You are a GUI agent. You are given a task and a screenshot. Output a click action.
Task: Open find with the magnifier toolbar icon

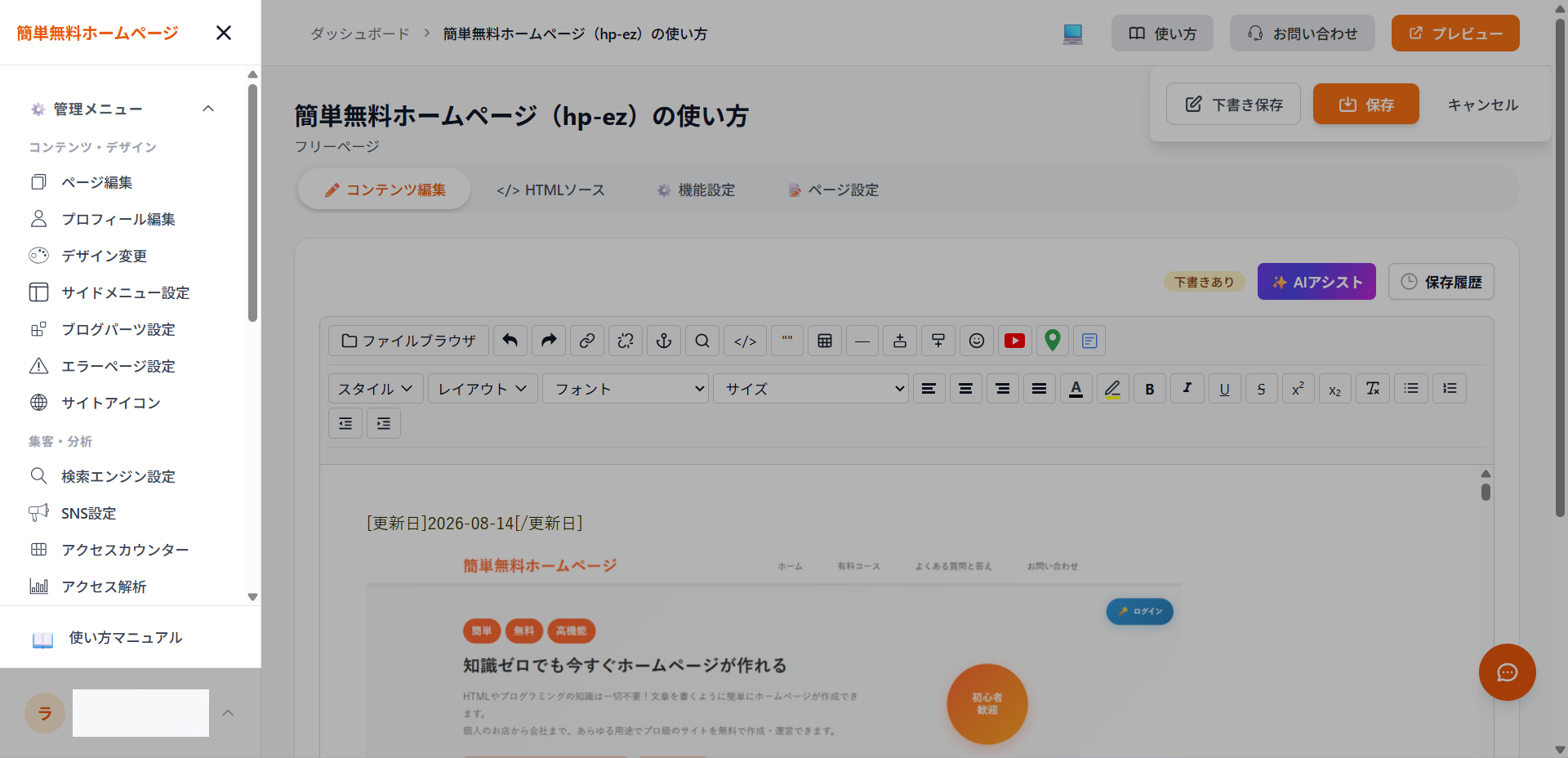tap(702, 341)
